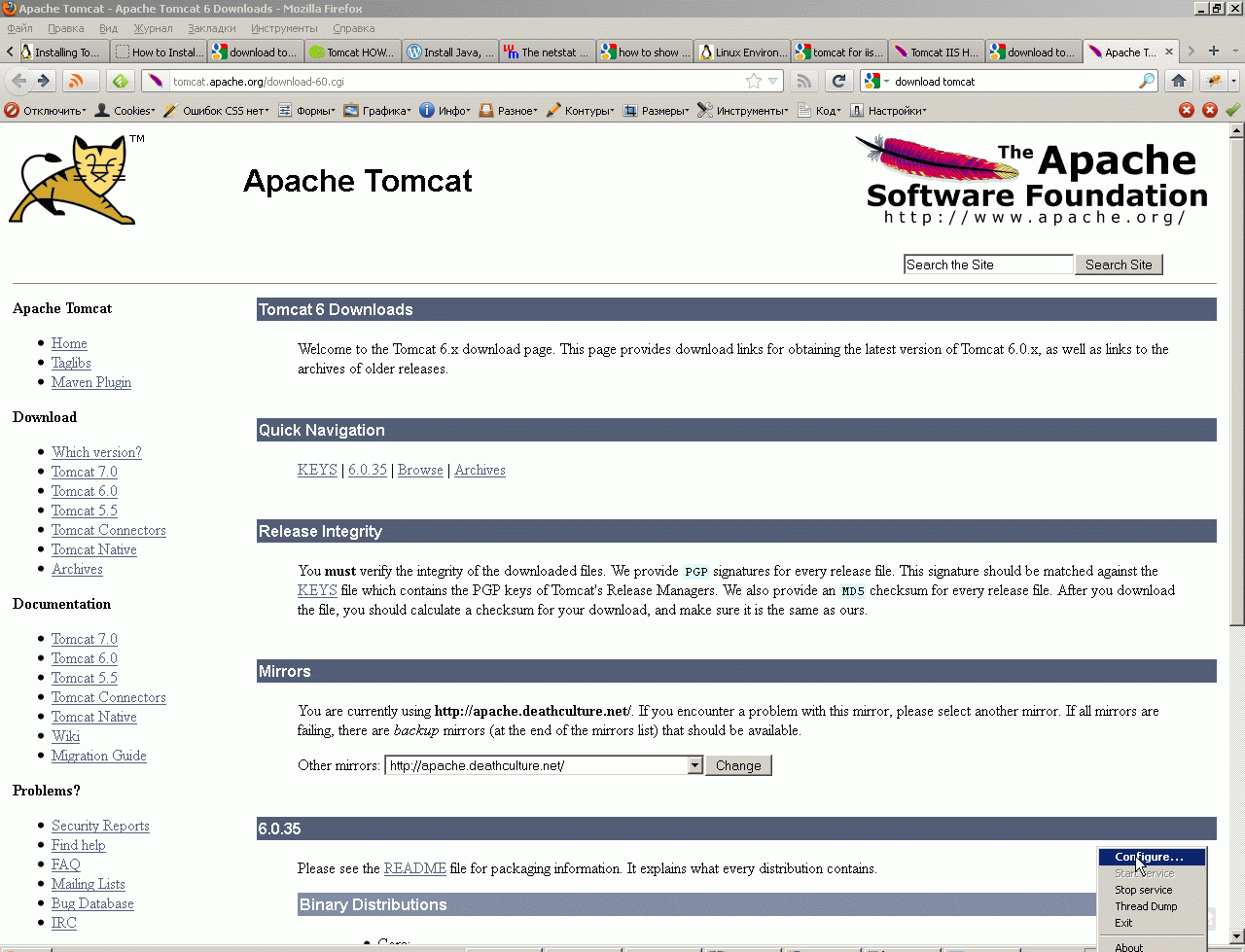Follow the README link
The image size is (1245, 952).
click(x=415, y=868)
